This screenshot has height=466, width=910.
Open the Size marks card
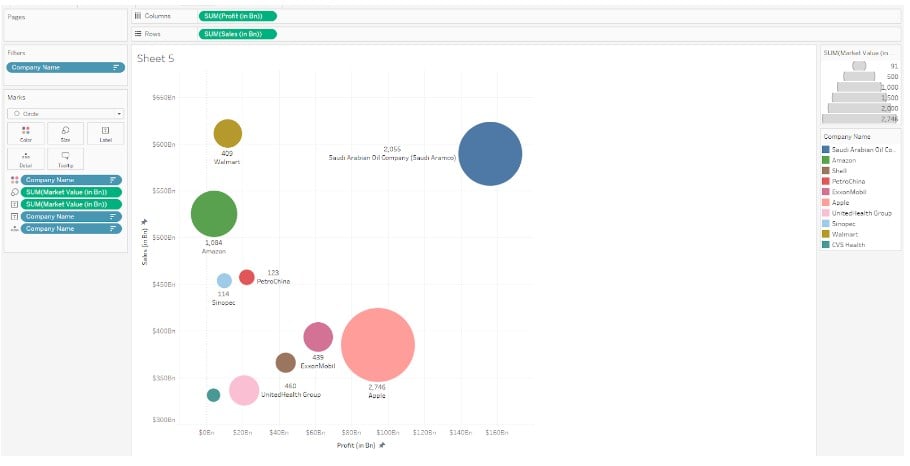click(65, 133)
